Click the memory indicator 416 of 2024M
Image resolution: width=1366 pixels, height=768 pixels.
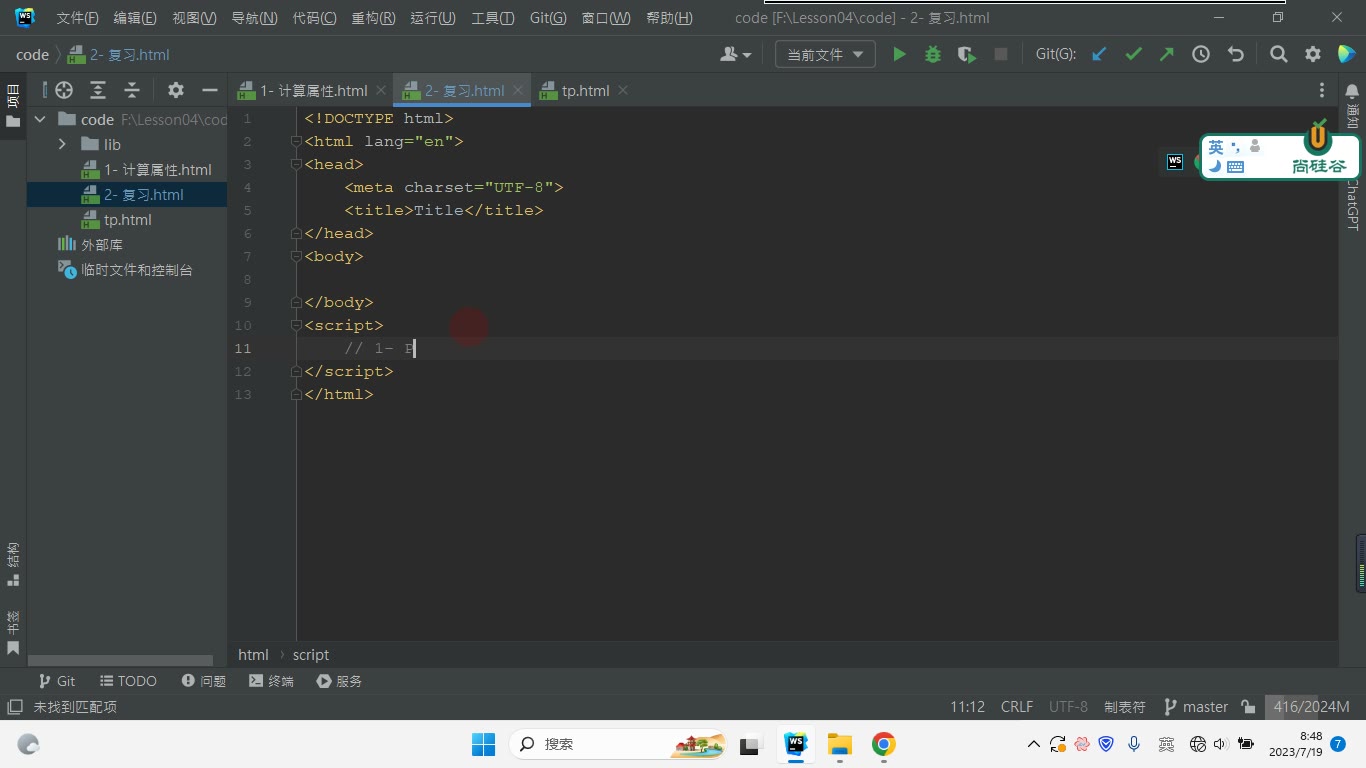(x=1311, y=707)
